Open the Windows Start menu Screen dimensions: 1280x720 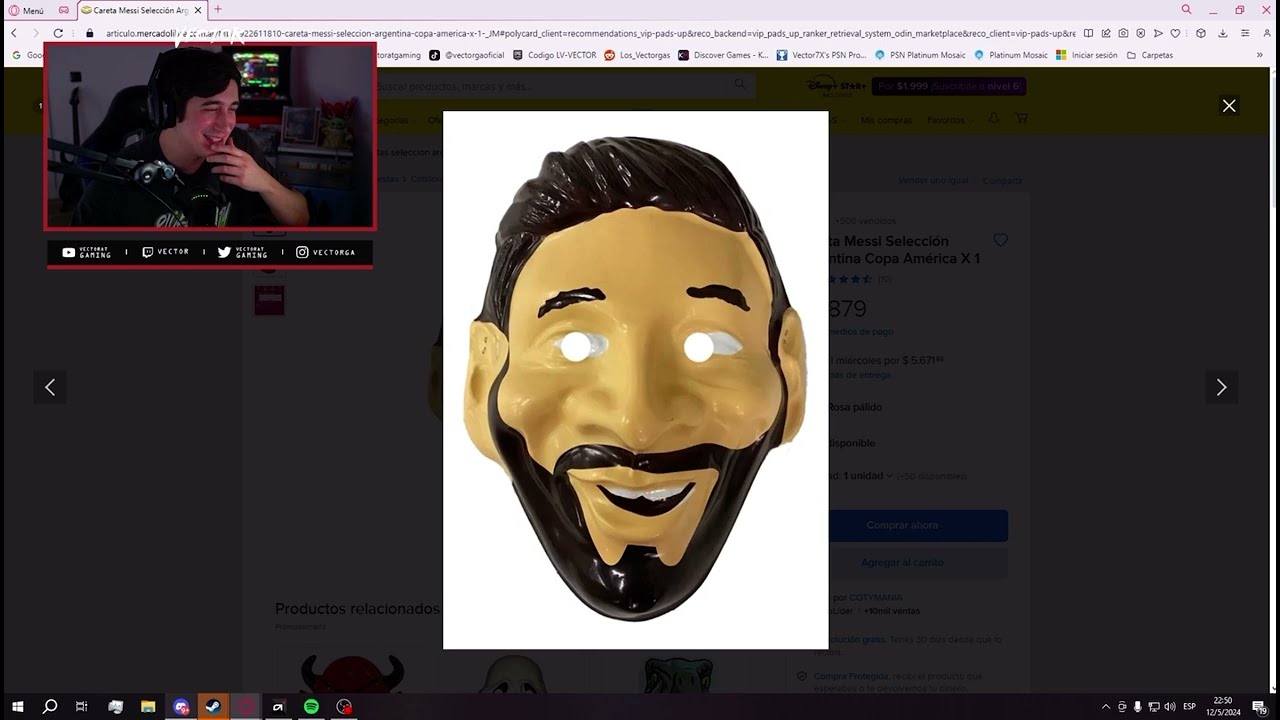[x=17, y=707]
